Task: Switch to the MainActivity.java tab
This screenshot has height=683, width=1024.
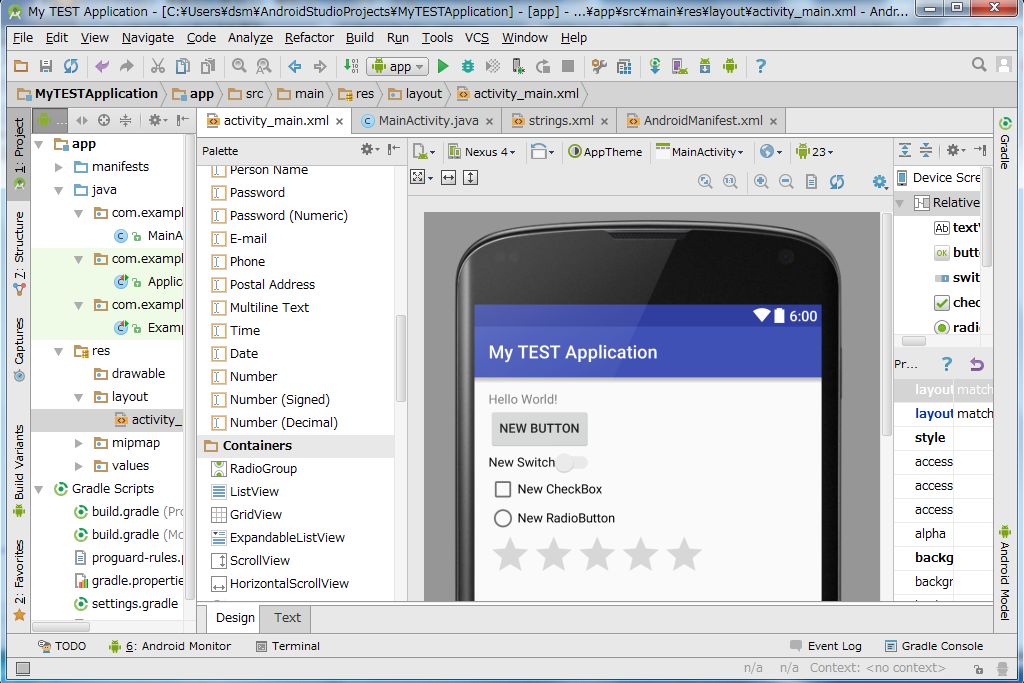Action: 428,121
